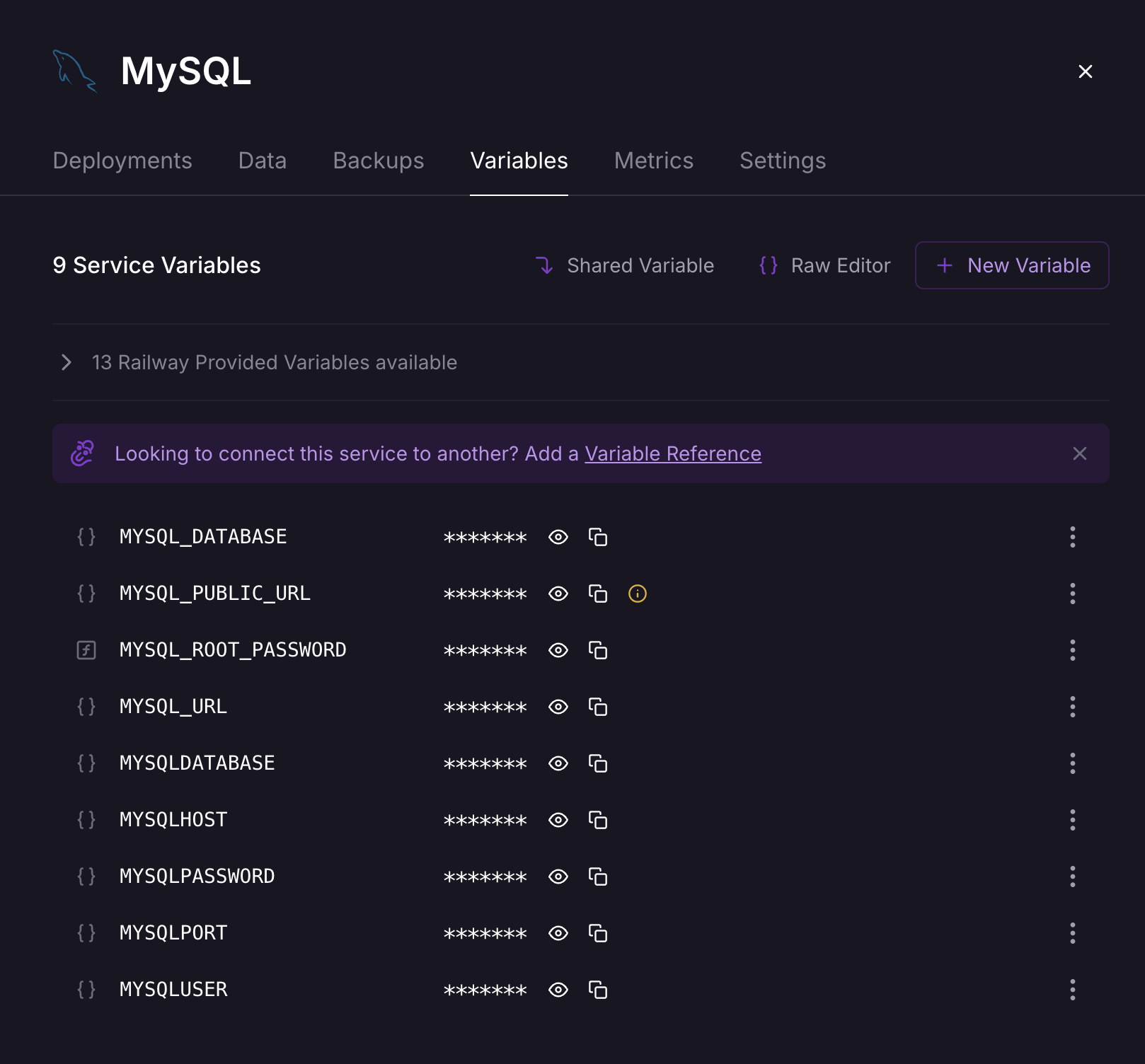Image resolution: width=1145 pixels, height=1064 pixels.
Task: Open options menu for MYSQLPORT
Action: 1073,933
